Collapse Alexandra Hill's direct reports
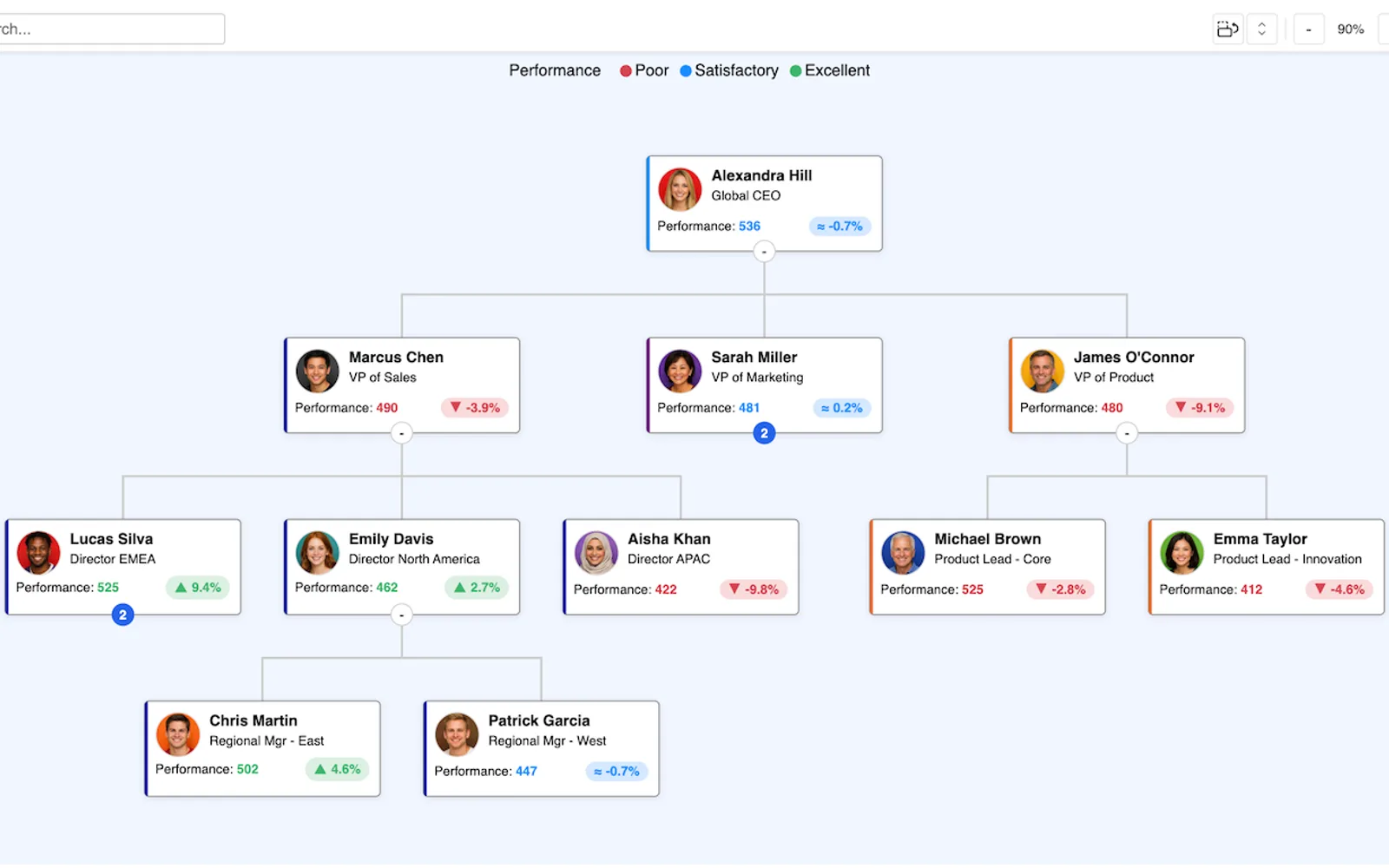 (764, 252)
